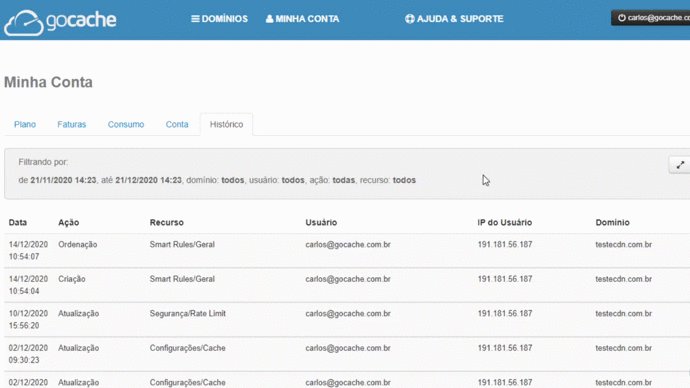Switch to the Plano tab
690x388 pixels.
click(x=25, y=124)
